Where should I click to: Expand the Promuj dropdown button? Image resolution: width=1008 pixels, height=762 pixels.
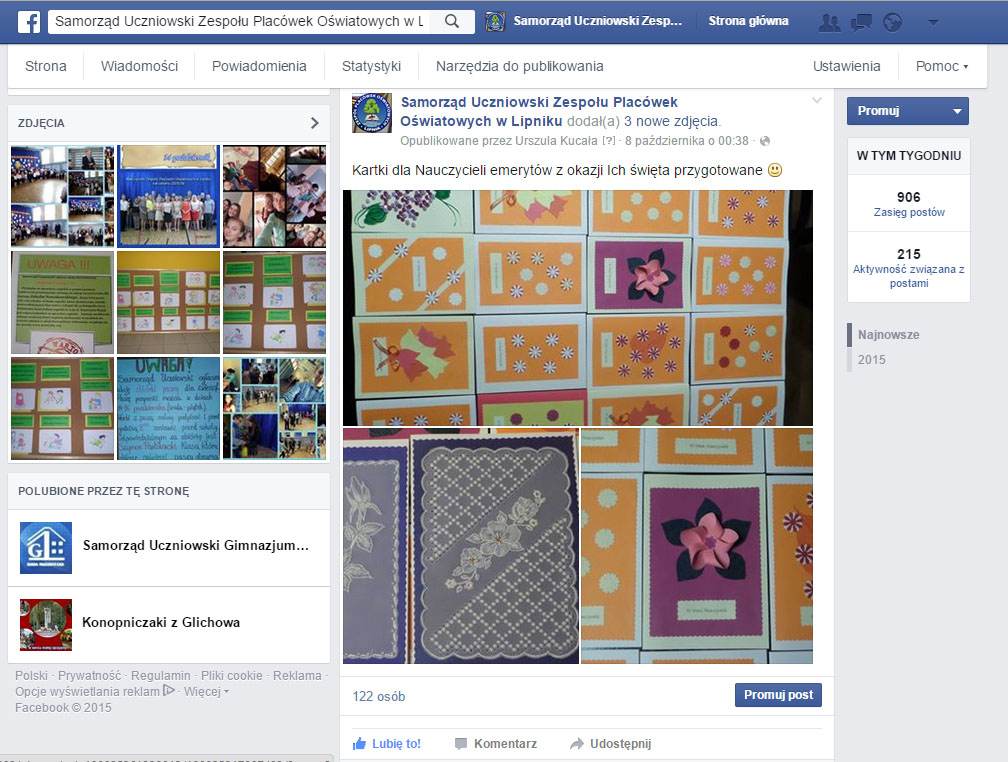pyautogui.click(x=958, y=111)
